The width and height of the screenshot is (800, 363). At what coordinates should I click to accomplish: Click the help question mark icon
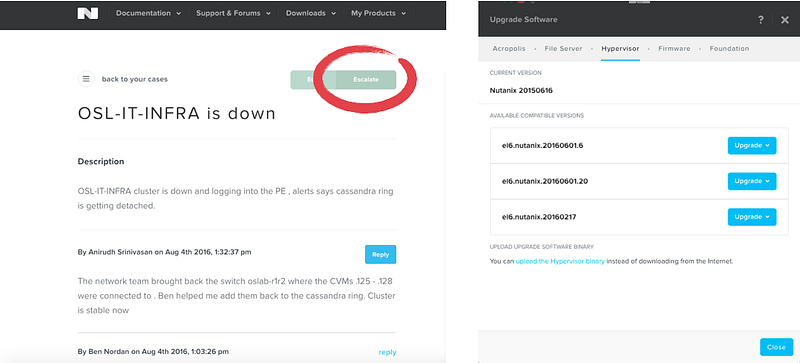coord(761,20)
